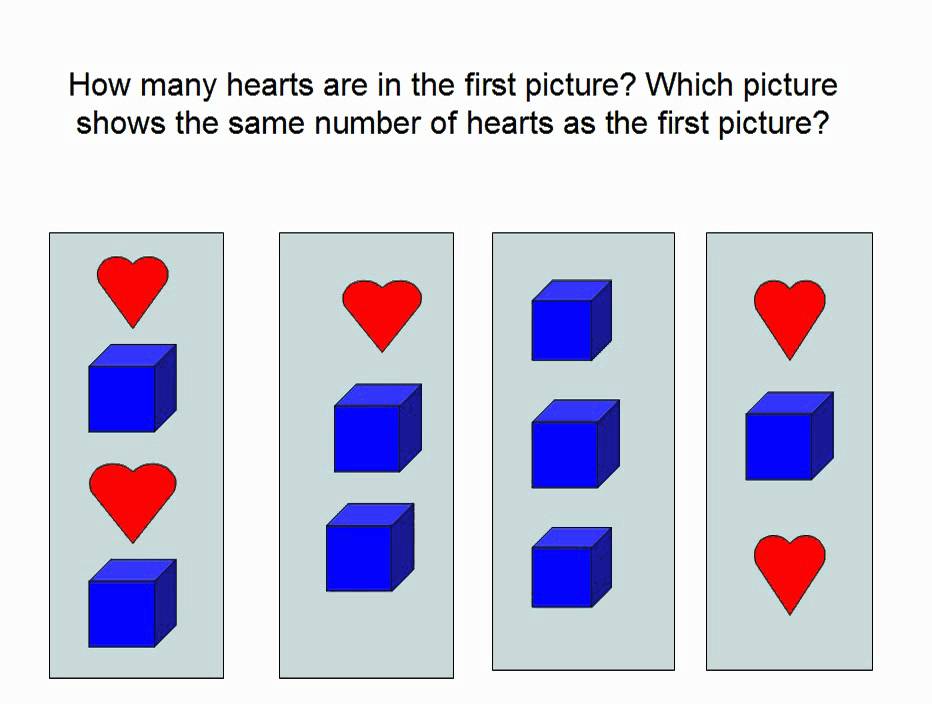Select the blue cube in the fourth picture
Screen dimensions: 932x704
coord(788,436)
